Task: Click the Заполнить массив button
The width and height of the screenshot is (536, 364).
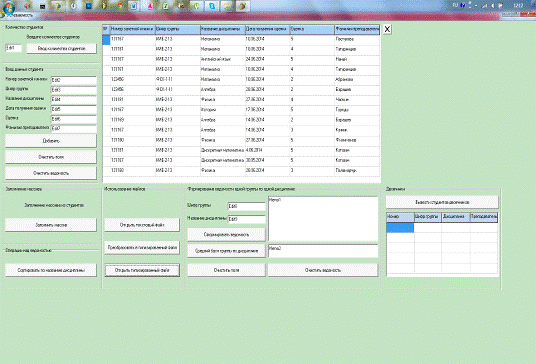Action: [51, 225]
